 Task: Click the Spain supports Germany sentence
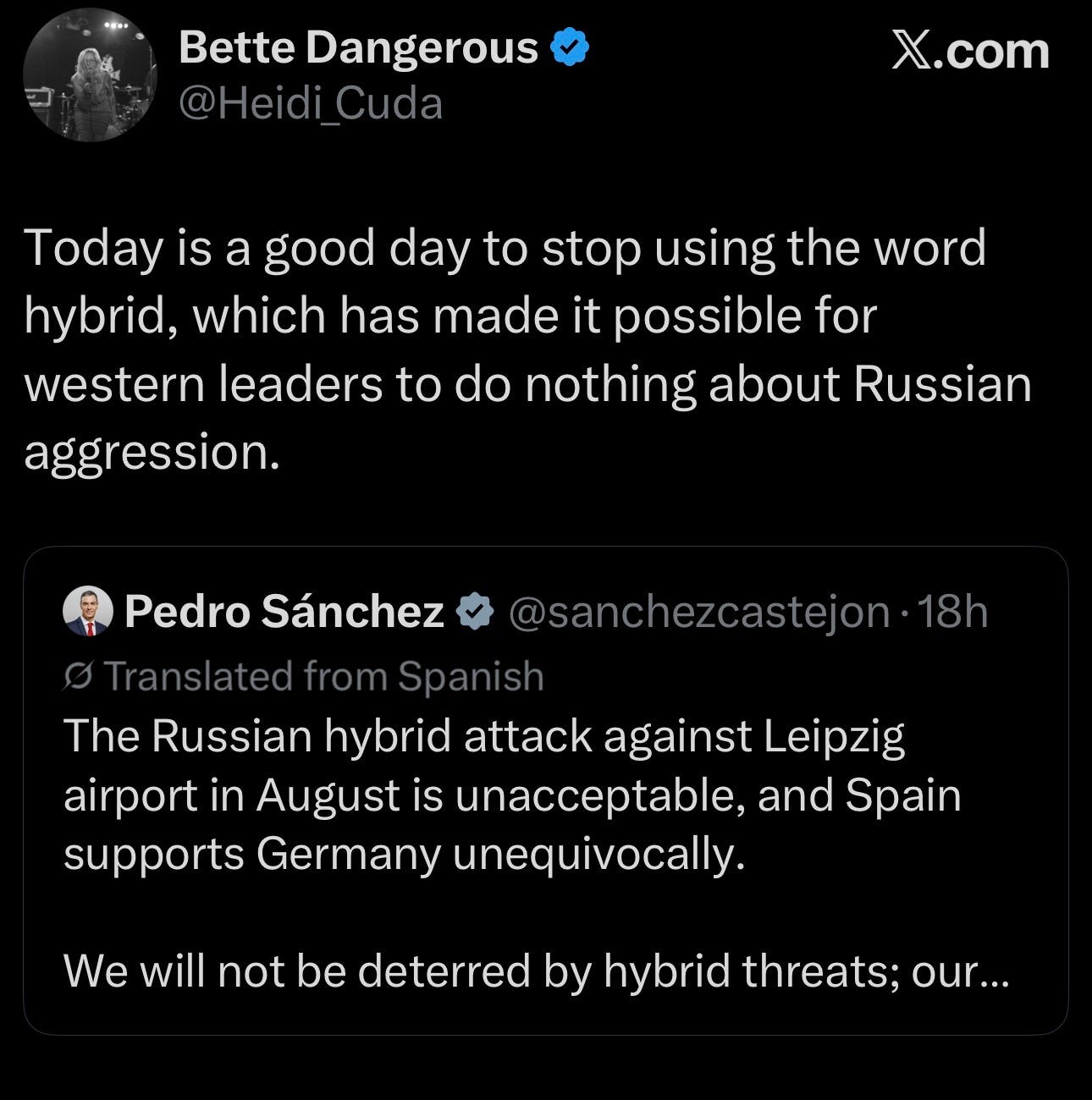[x=513, y=825]
